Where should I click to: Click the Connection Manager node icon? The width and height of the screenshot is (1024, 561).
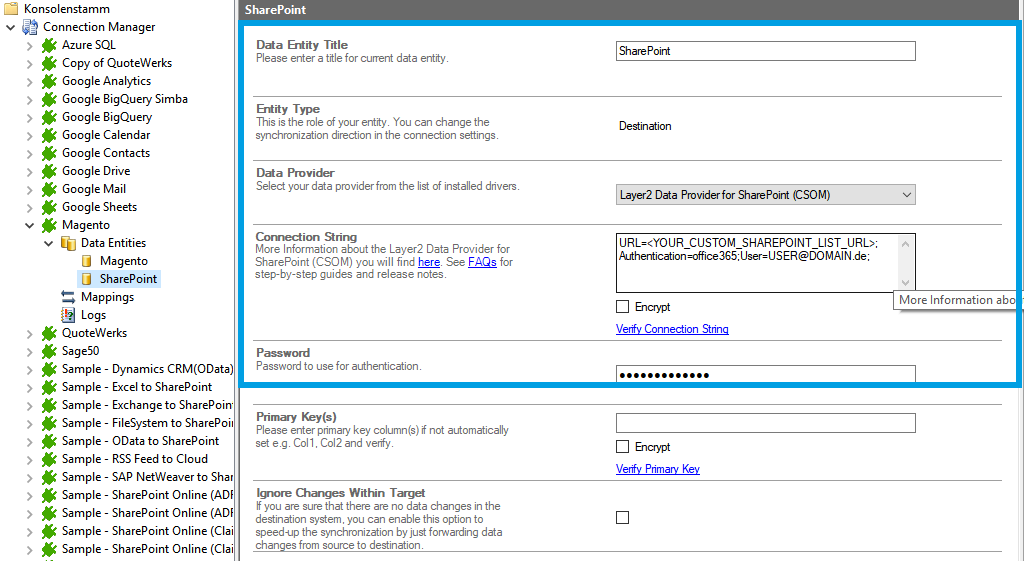[x=30, y=27]
